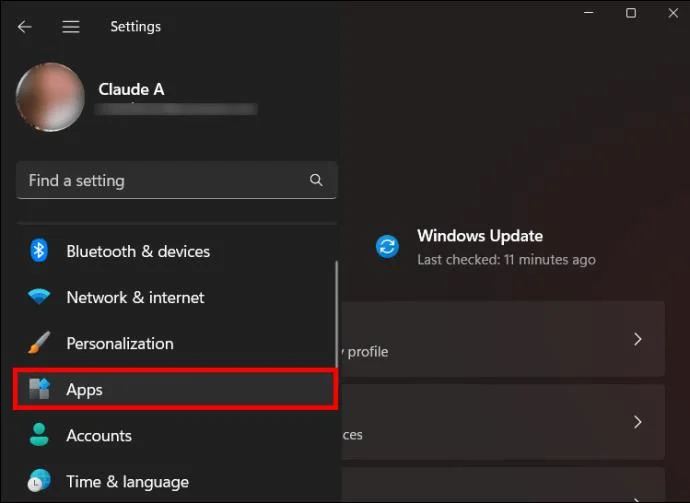
Task: Click the Personalization paintbrush icon
Action: 39,343
